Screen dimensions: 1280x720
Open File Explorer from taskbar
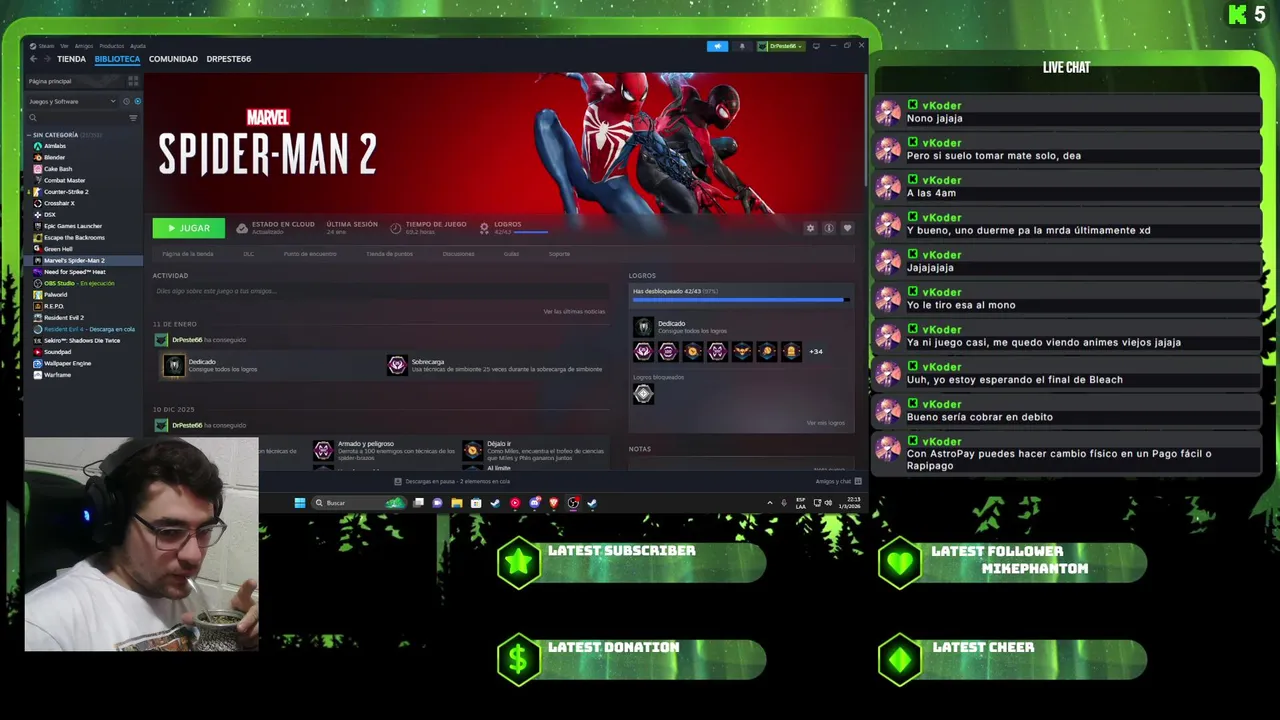click(x=456, y=503)
